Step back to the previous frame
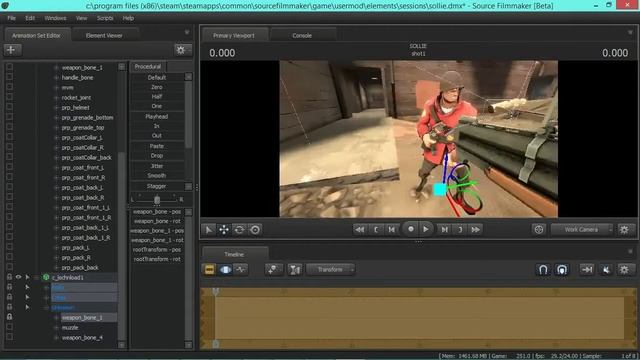This screenshot has height=360, width=640. tap(391, 230)
